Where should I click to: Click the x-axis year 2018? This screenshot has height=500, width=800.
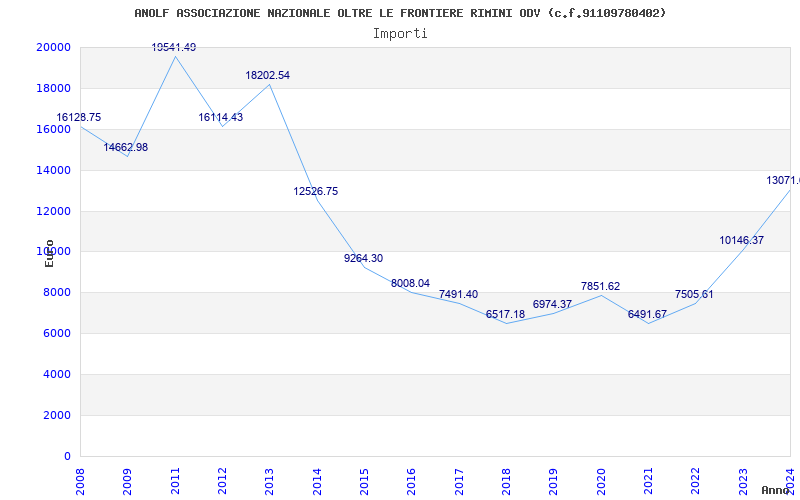click(506, 481)
